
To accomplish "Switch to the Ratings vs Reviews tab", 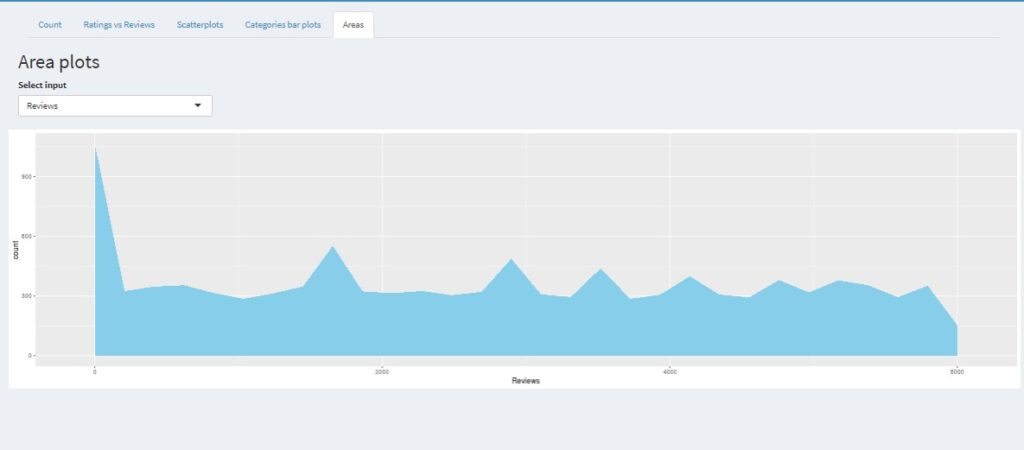I will [119, 24].
